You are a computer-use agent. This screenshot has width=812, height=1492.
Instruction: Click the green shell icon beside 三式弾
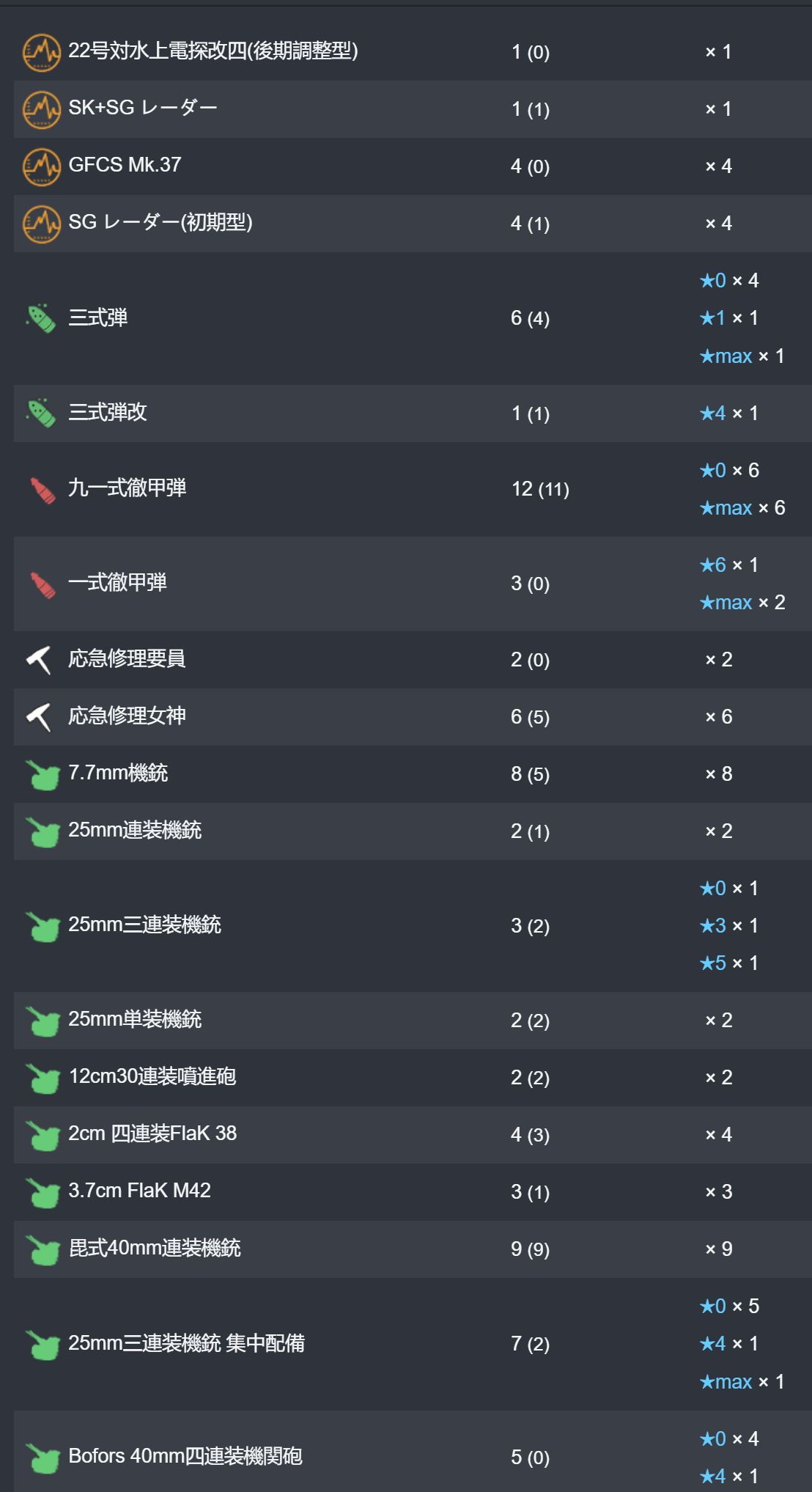tap(41, 318)
